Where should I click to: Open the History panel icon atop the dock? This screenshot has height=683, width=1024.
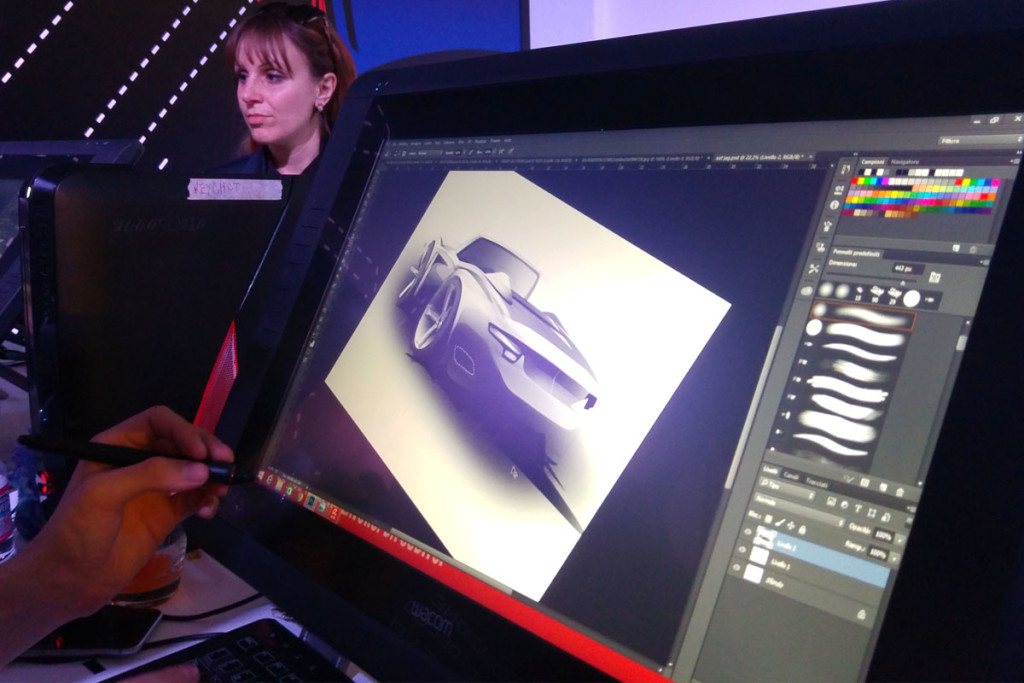click(846, 170)
